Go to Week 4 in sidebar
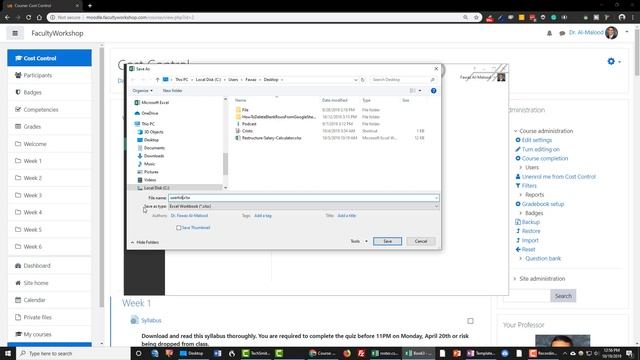Screen dimensions: 640x360 (49, 212)
